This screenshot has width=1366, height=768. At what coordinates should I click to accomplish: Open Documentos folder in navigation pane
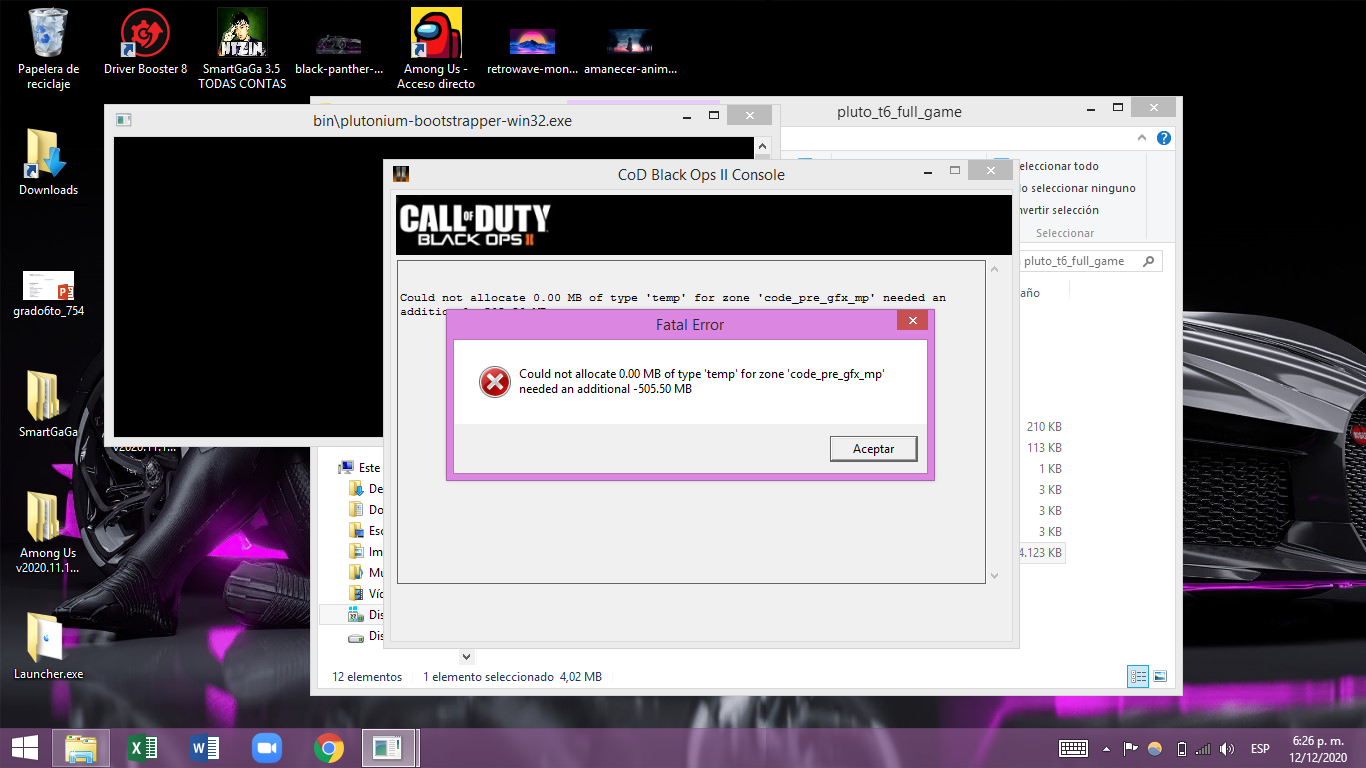[x=366, y=510]
